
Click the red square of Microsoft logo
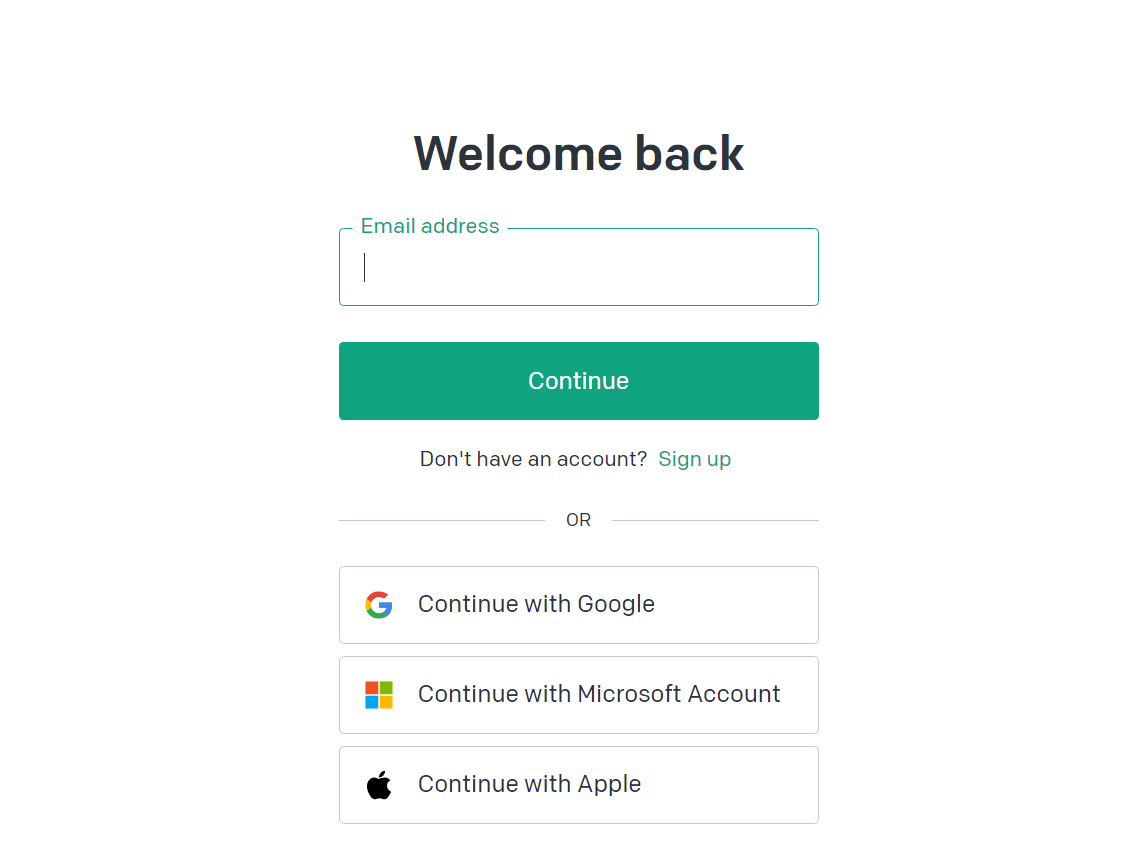tap(372, 687)
